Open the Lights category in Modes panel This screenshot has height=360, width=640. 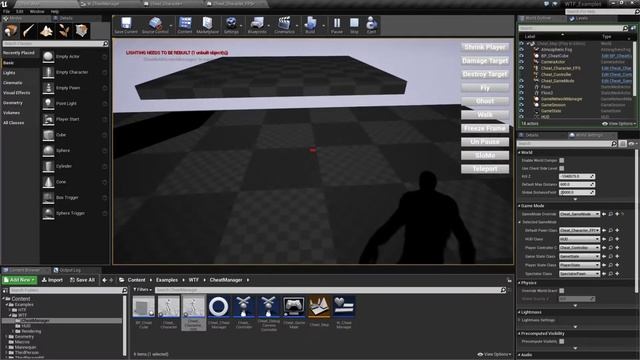20,73
